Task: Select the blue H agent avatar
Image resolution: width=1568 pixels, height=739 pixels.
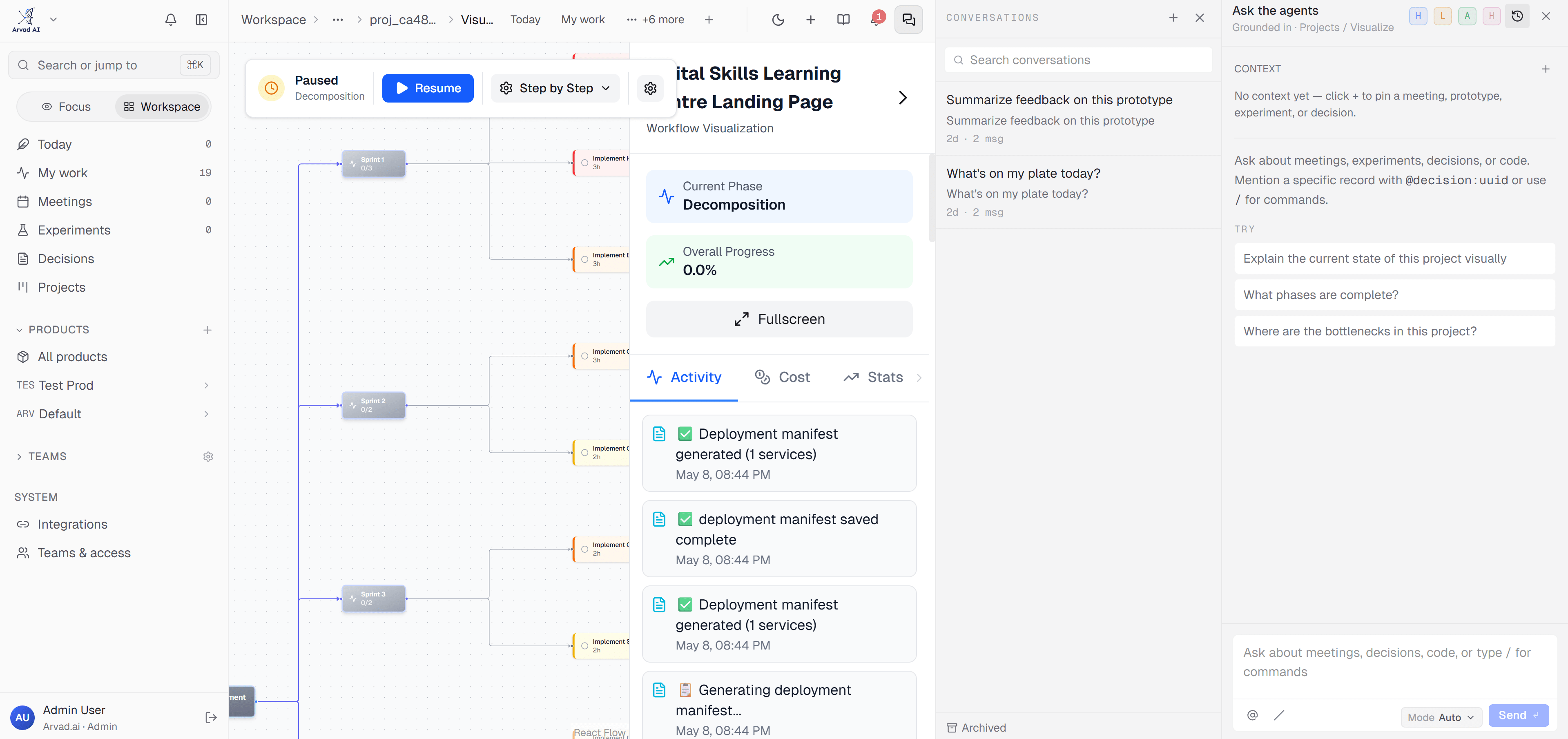Action: point(1418,16)
